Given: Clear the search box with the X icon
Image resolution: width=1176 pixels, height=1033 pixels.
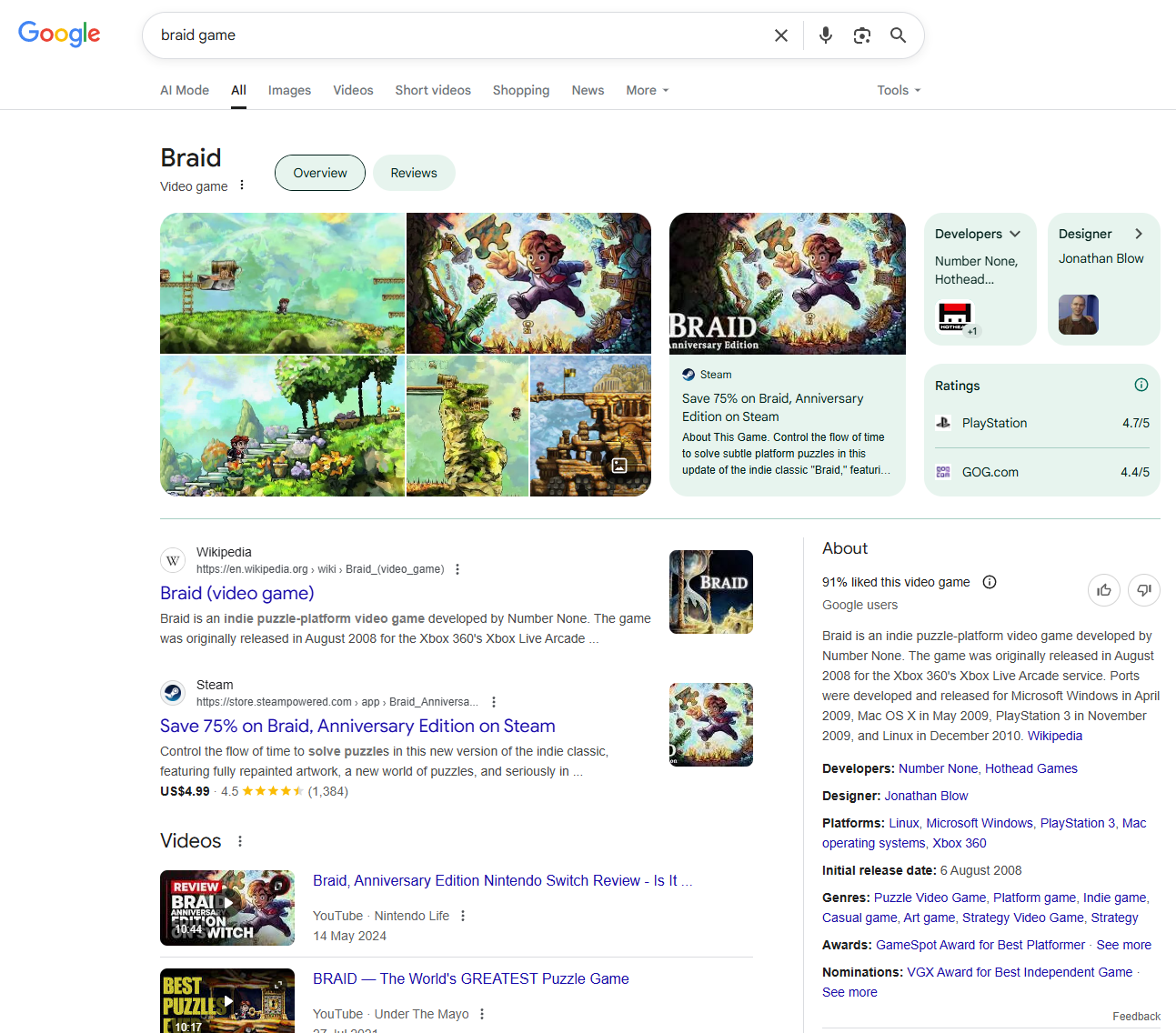Looking at the screenshot, I should [x=781, y=35].
